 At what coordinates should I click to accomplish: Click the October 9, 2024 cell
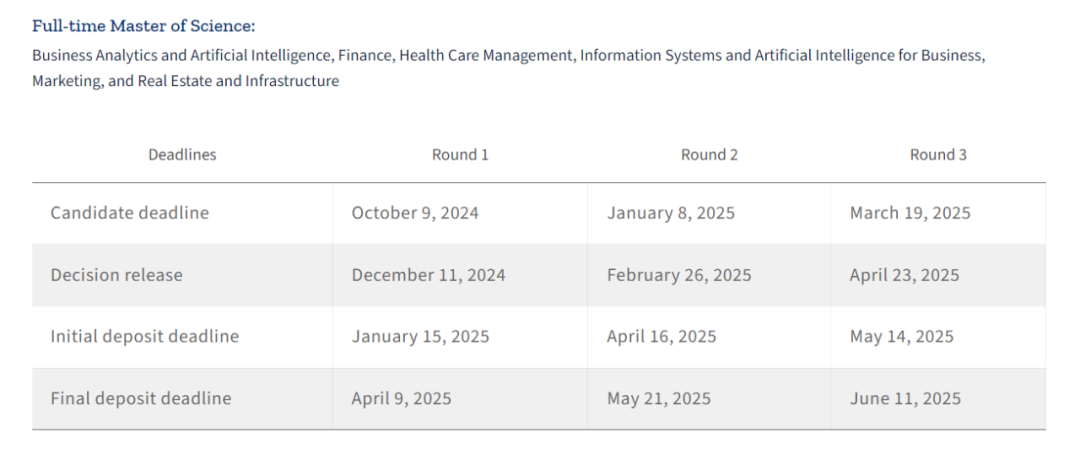(x=415, y=213)
